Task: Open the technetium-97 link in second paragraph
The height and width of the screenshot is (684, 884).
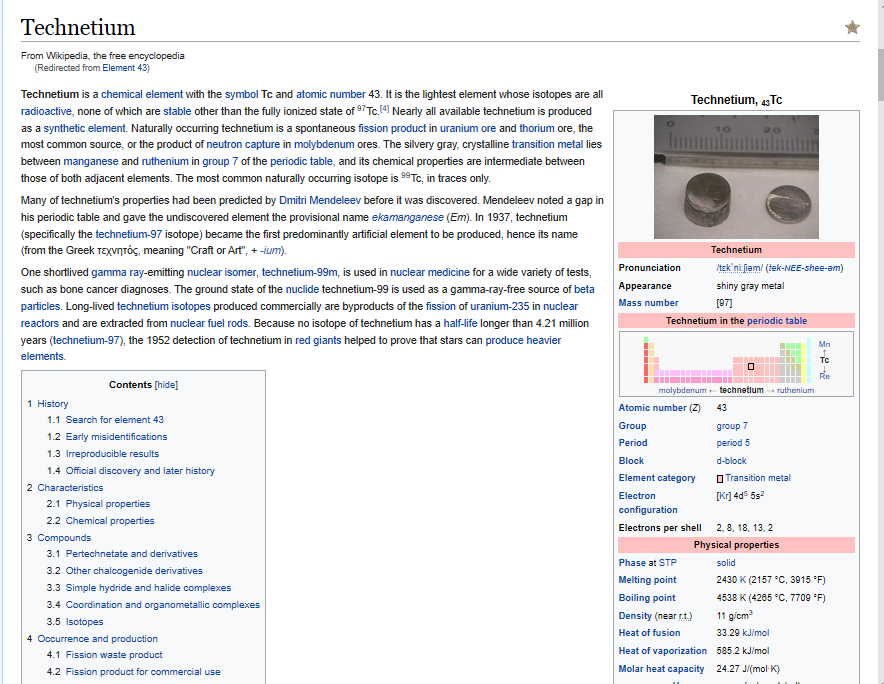Action: [x=129, y=234]
